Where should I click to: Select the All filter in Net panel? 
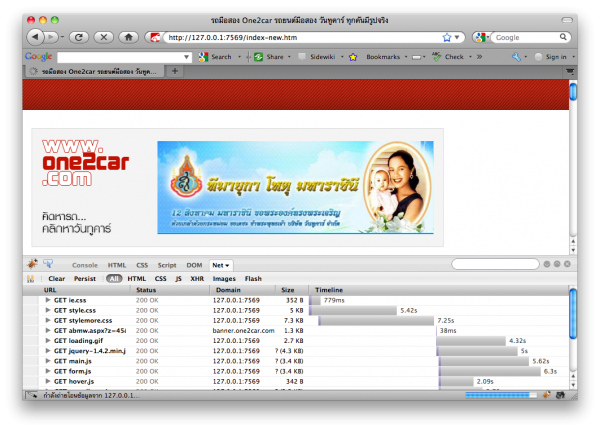(114, 279)
